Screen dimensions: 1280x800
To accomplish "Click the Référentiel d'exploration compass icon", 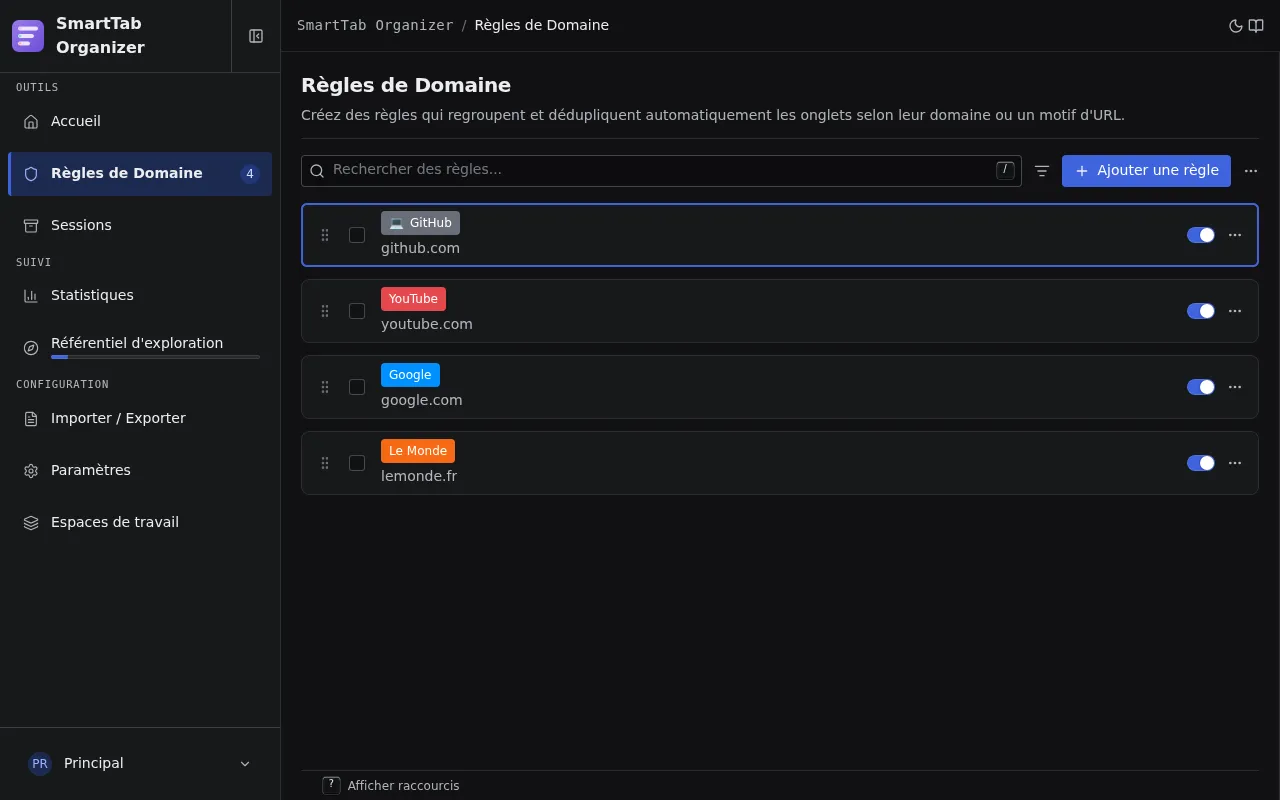I will point(31,348).
